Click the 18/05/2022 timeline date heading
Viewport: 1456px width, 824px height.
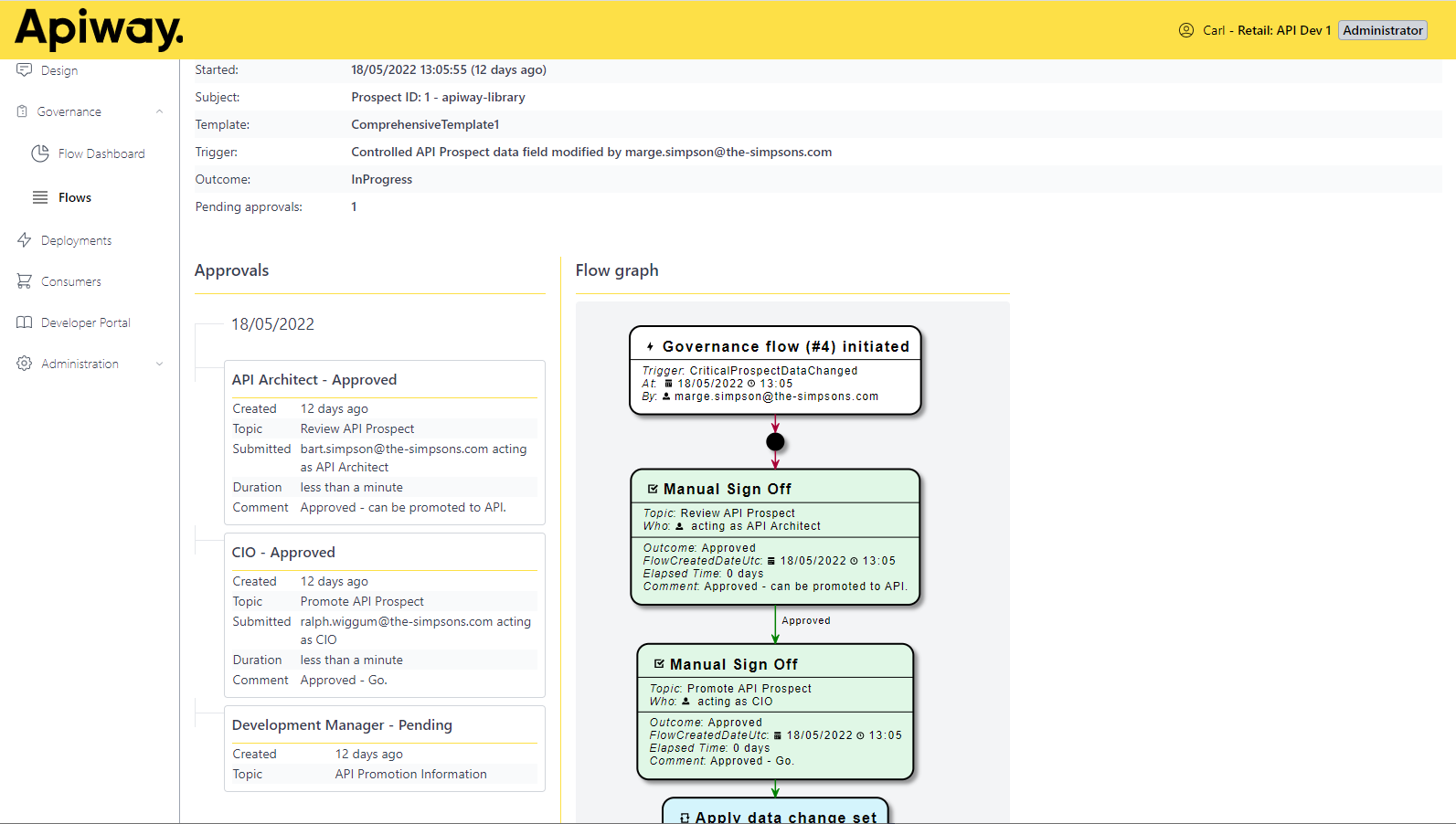272,324
